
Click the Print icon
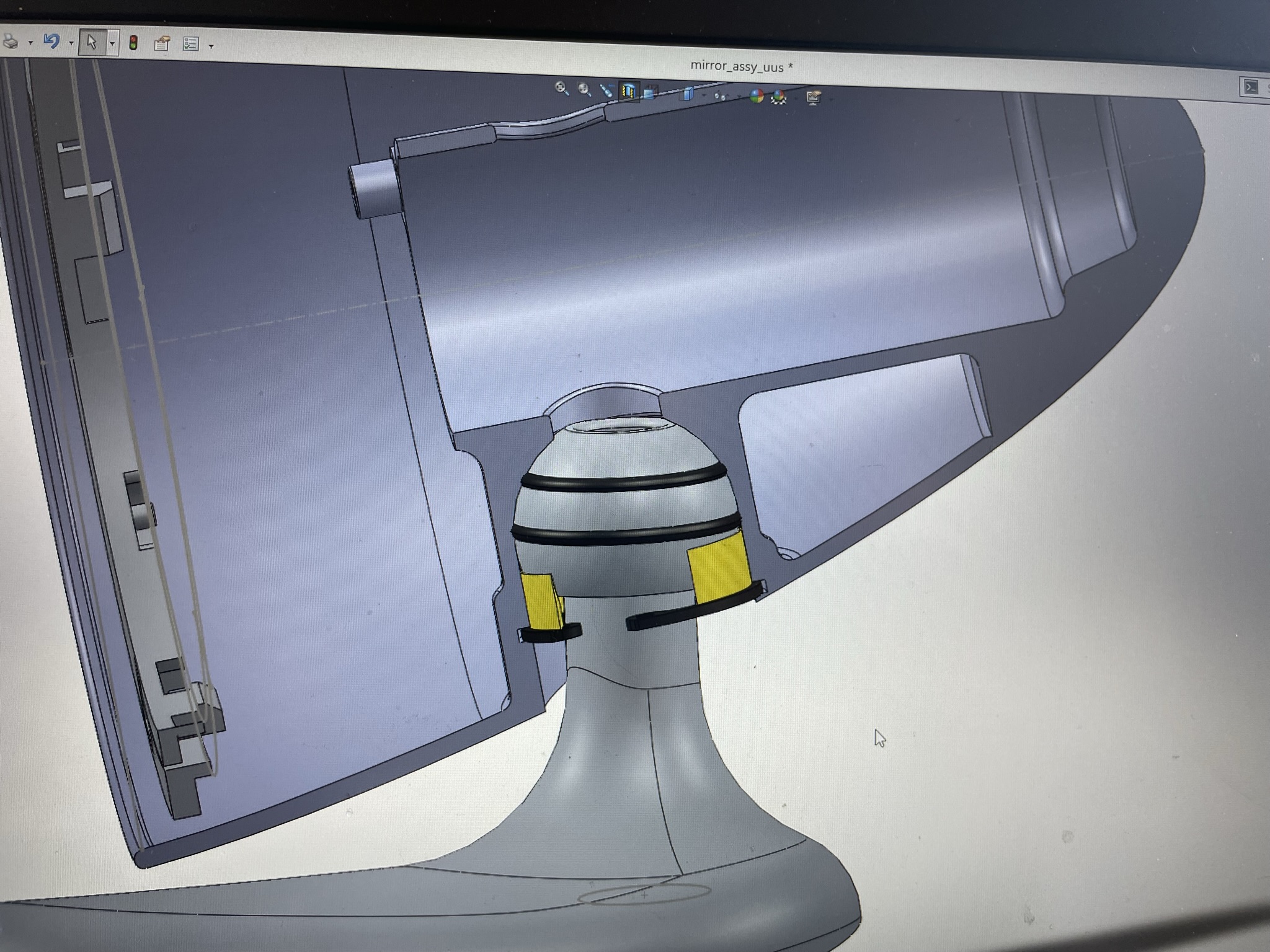point(10,42)
